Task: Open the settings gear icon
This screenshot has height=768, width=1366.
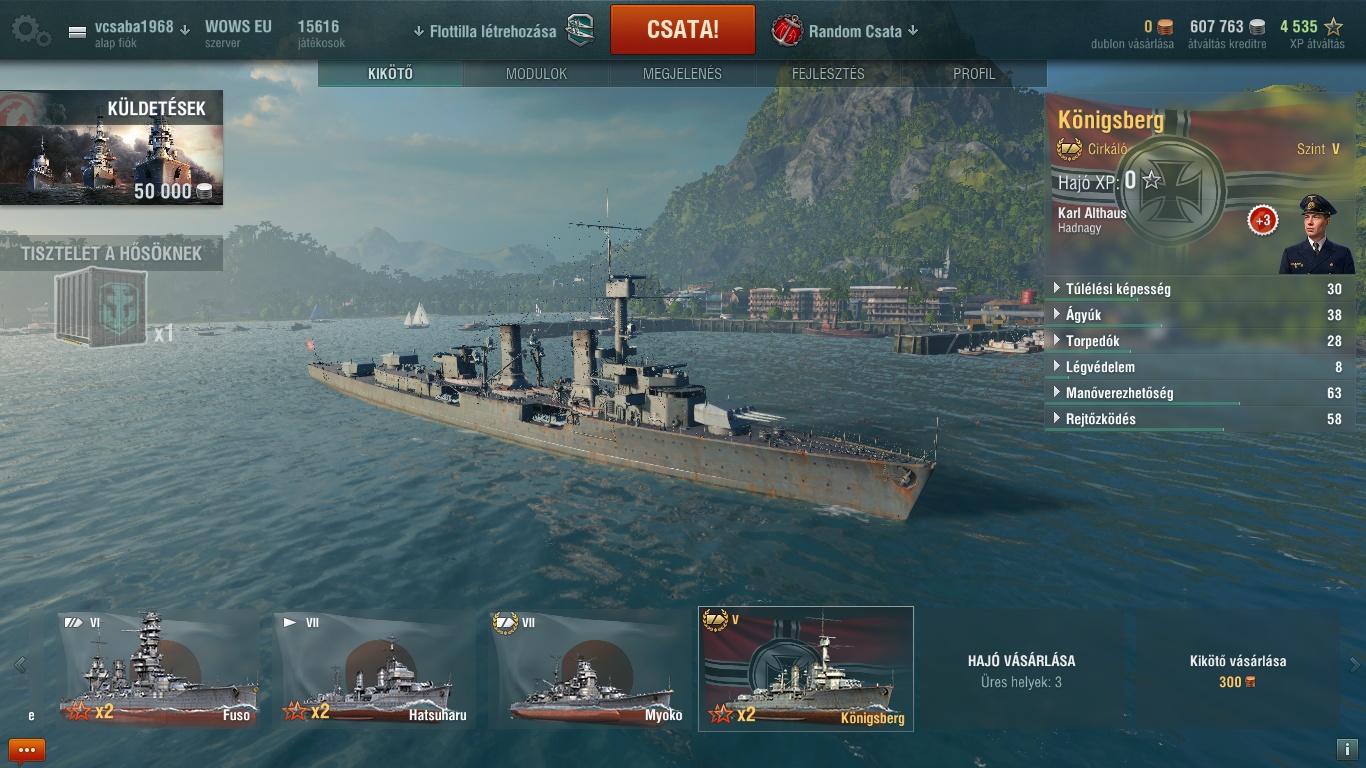Action: (31, 30)
